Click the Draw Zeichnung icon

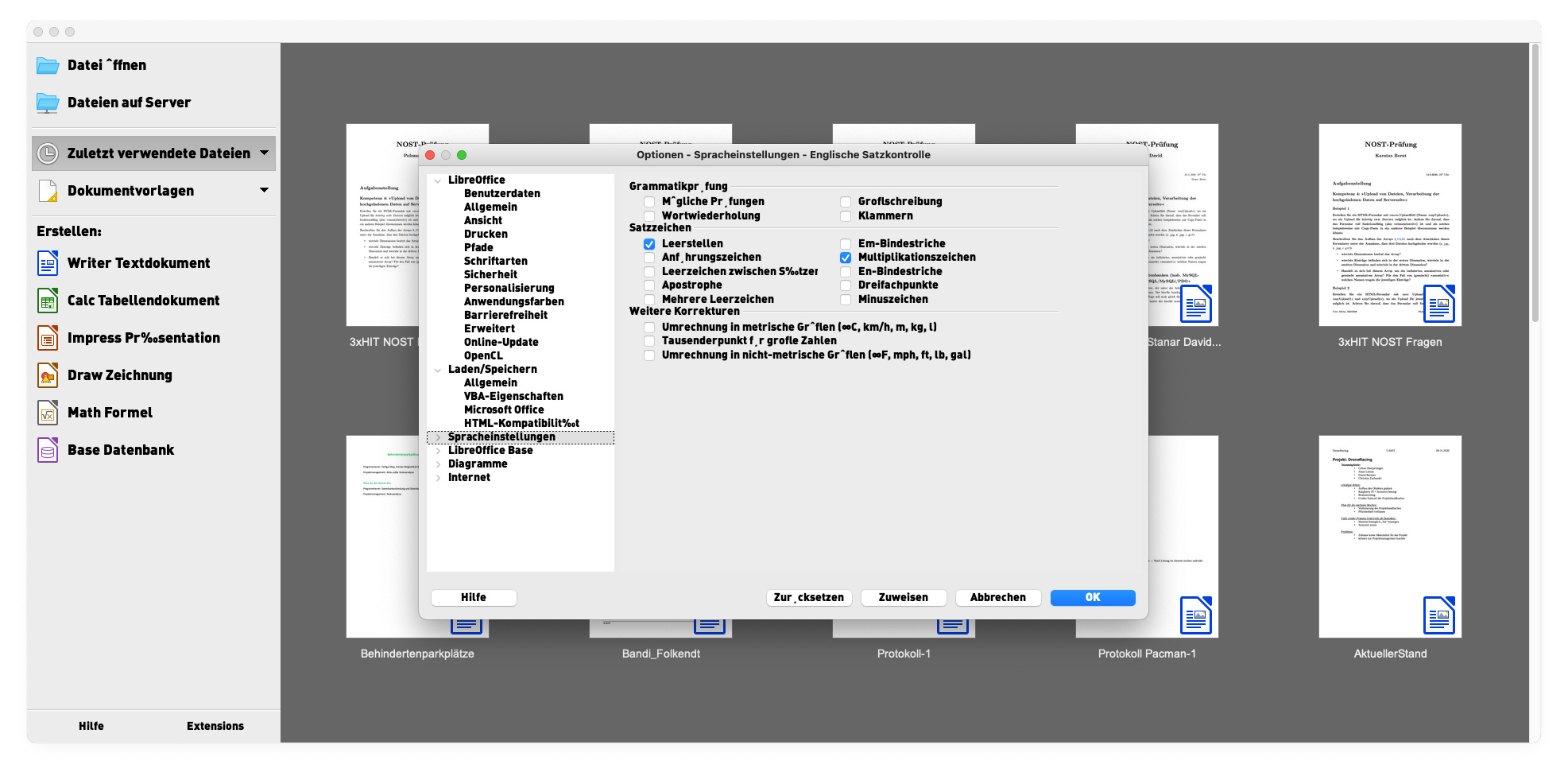pos(48,375)
